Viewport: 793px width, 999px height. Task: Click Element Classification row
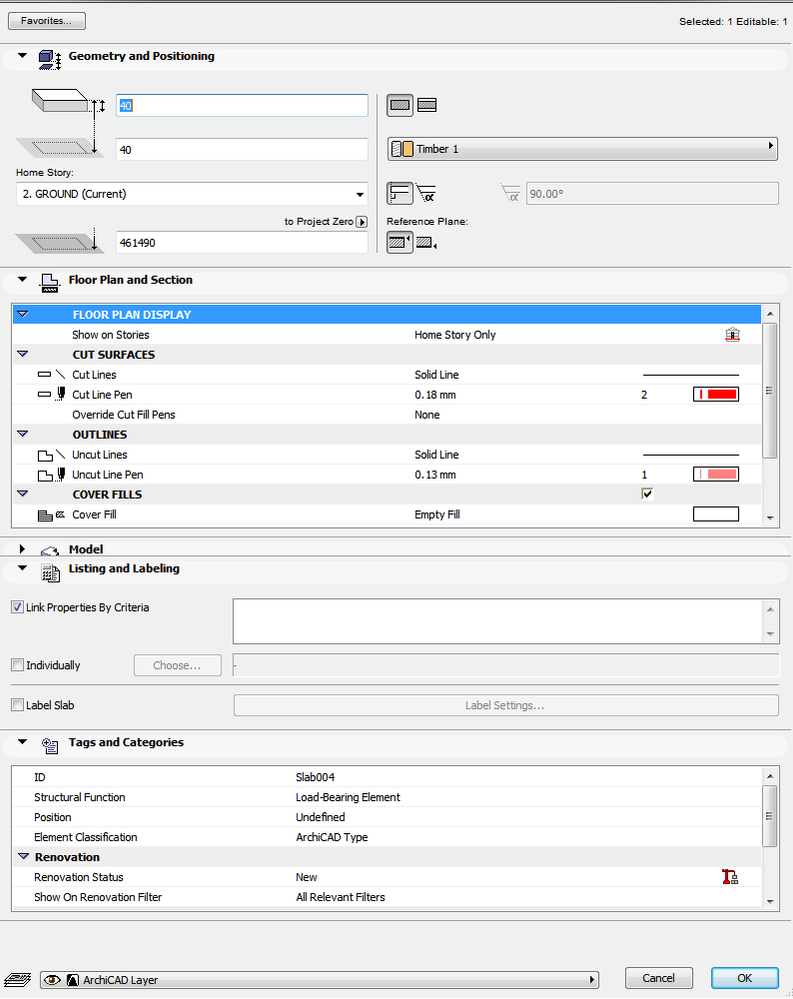pos(387,837)
